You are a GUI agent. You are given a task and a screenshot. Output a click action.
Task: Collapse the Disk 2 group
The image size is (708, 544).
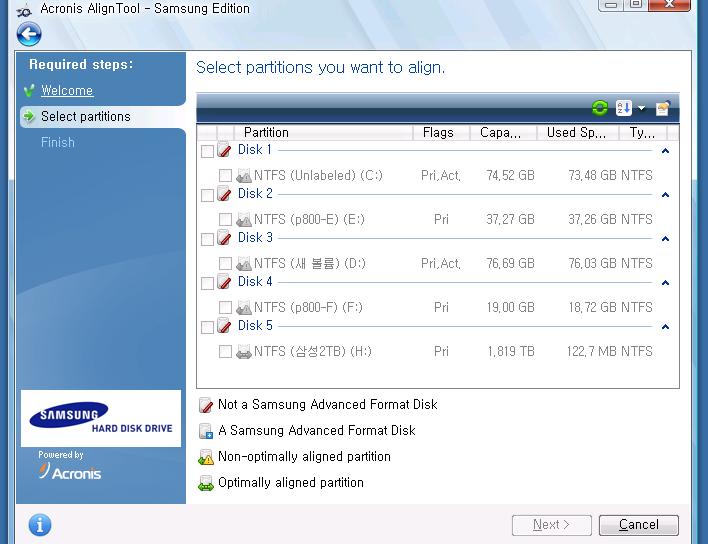[x=665, y=195]
